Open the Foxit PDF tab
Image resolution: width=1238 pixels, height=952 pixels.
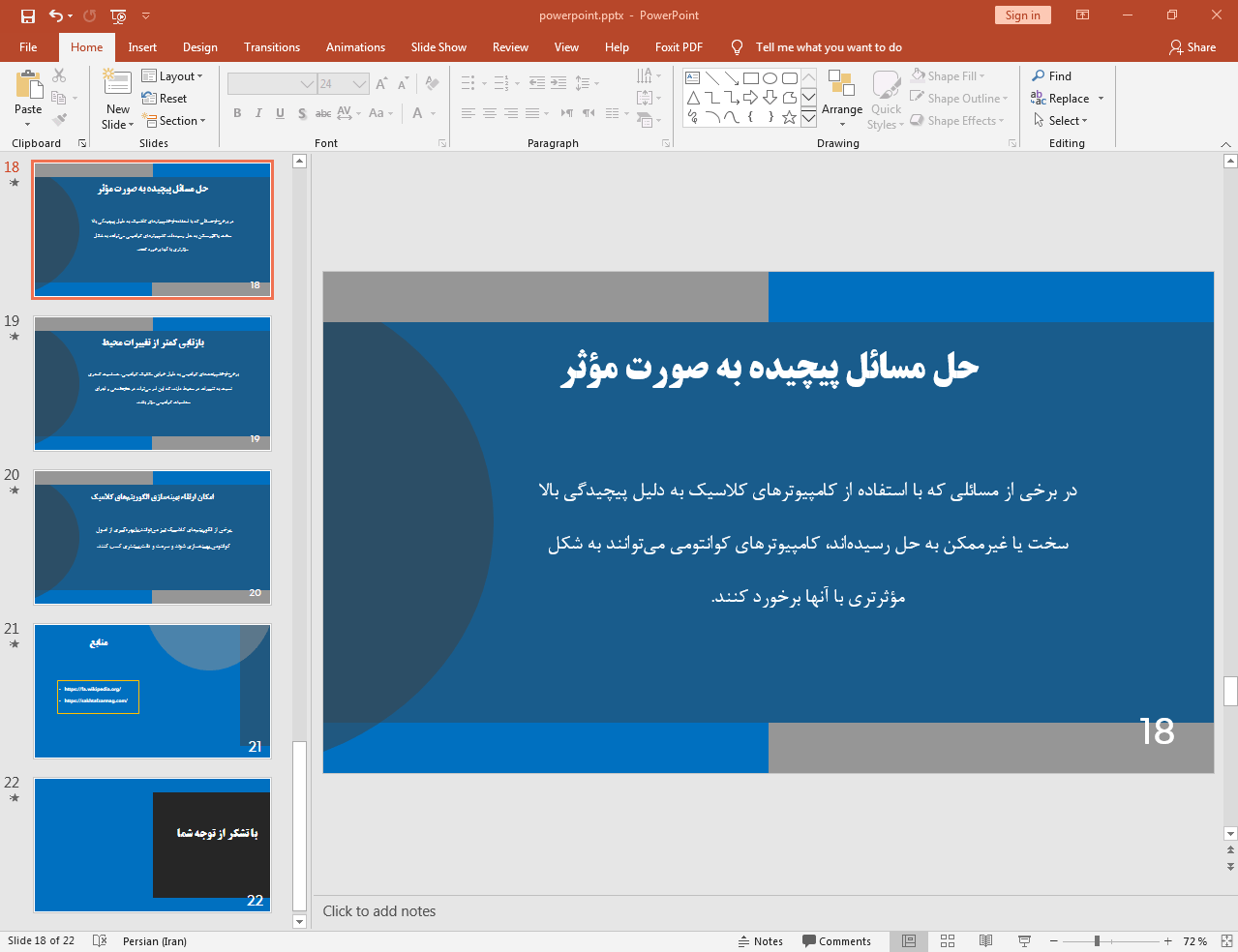coord(679,46)
